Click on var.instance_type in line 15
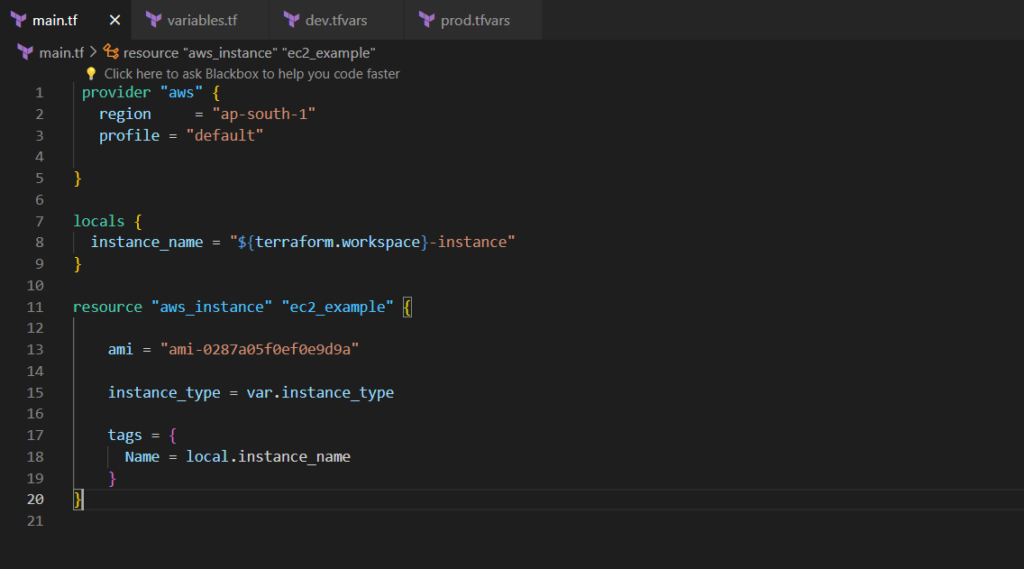The width and height of the screenshot is (1024, 569). coord(320,393)
